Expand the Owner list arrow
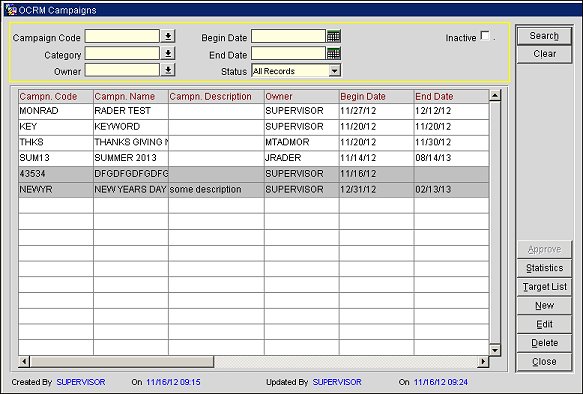The height and width of the screenshot is (394, 583). [168, 70]
